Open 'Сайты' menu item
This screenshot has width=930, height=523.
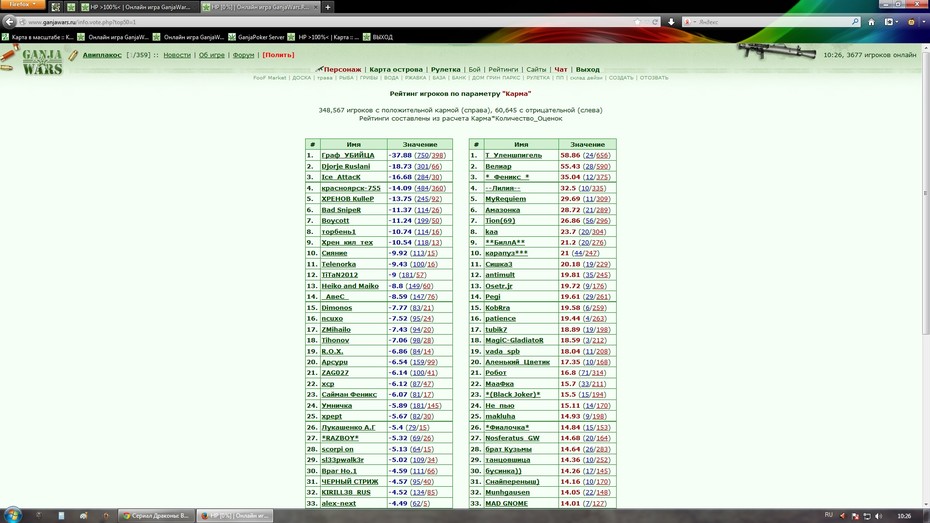pos(536,69)
